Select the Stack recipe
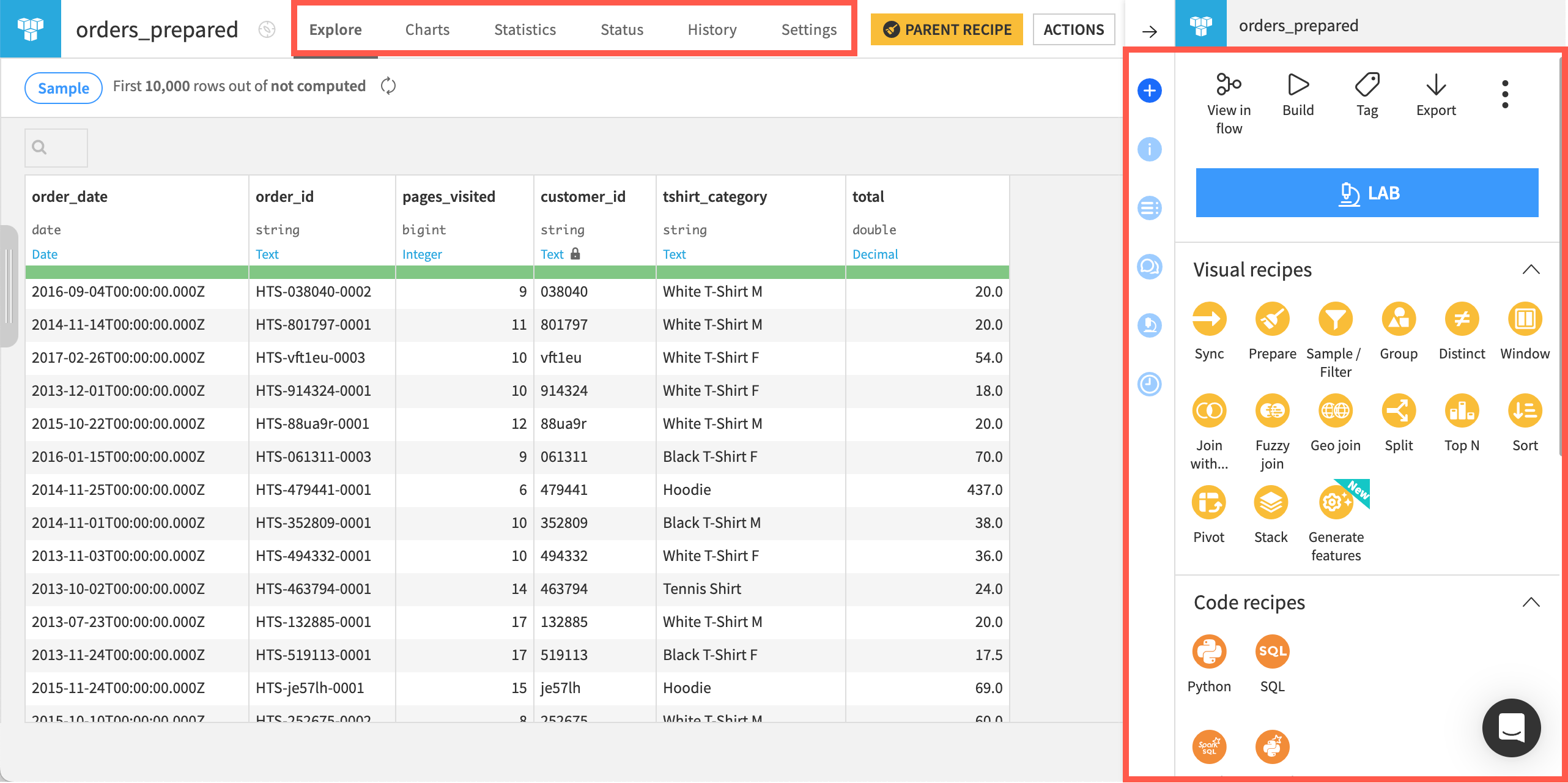The height and width of the screenshot is (783, 1568). [1271, 502]
